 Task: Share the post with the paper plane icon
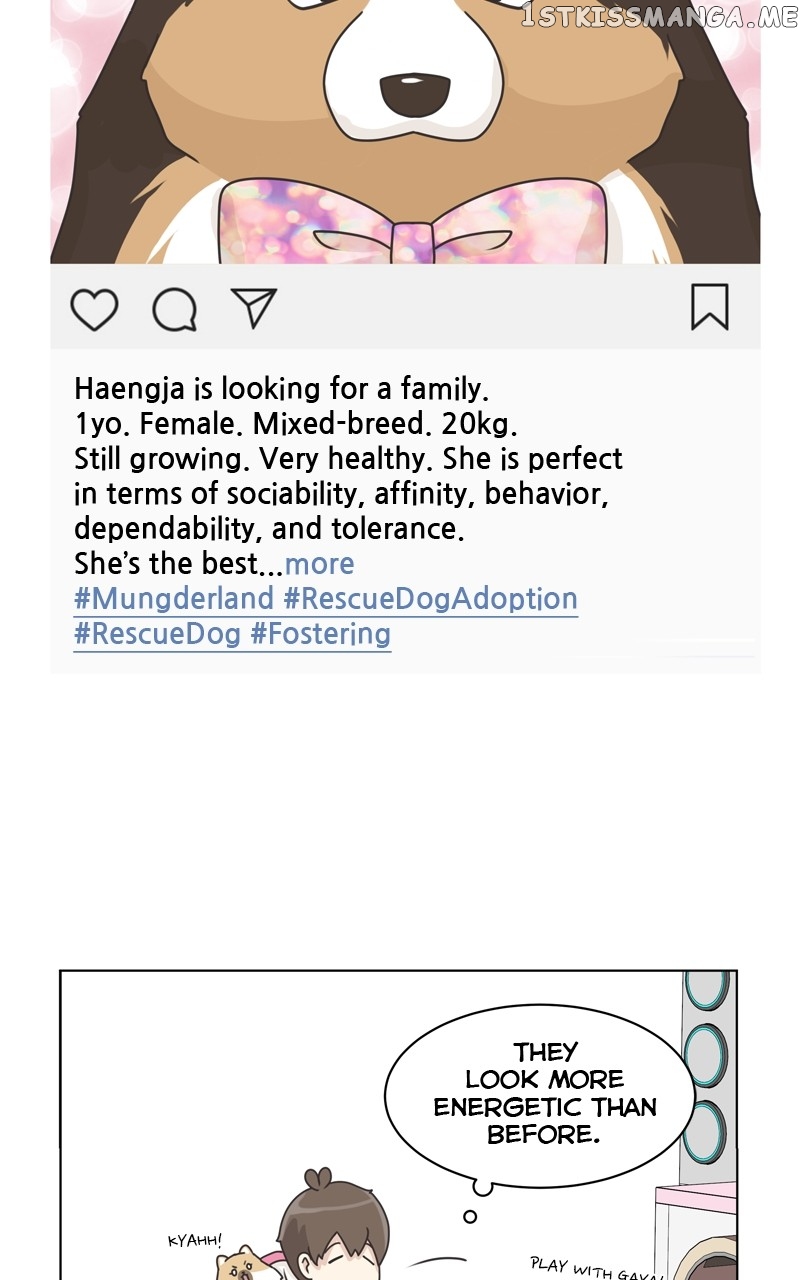(253, 308)
